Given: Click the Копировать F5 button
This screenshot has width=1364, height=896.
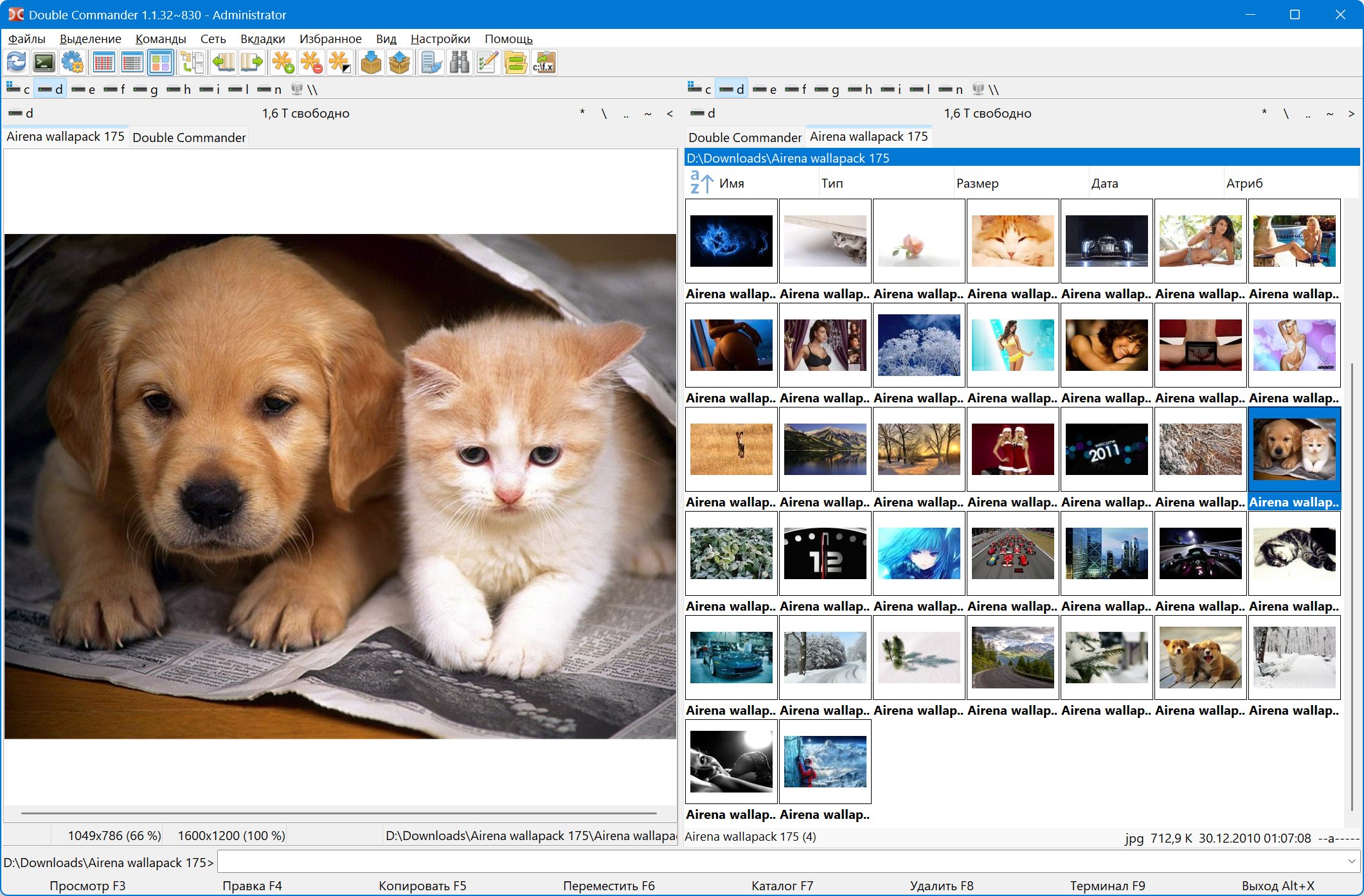Looking at the screenshot, I should (422, 886).
